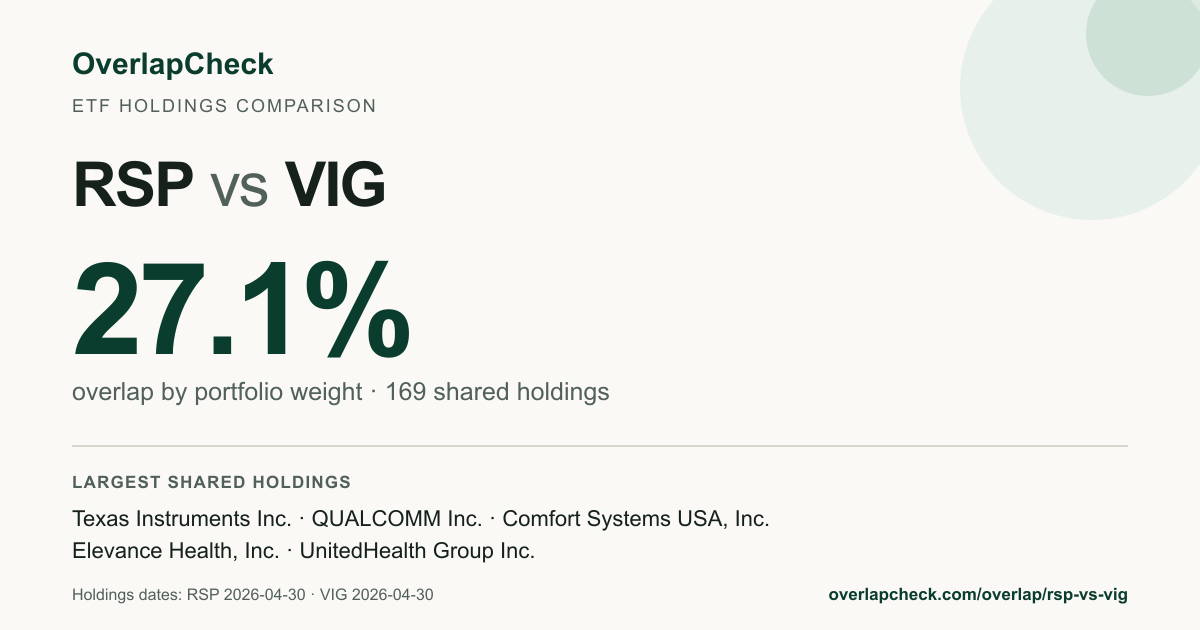Screen dimensions: 1200x630
Task: Click the ETF Holdings Comparison subtitle
Action: 224,106
